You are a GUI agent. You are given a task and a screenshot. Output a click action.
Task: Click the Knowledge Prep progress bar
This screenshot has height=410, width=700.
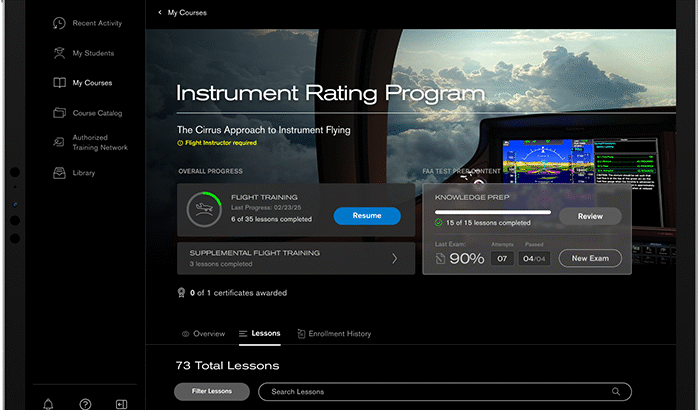point(493,212)
